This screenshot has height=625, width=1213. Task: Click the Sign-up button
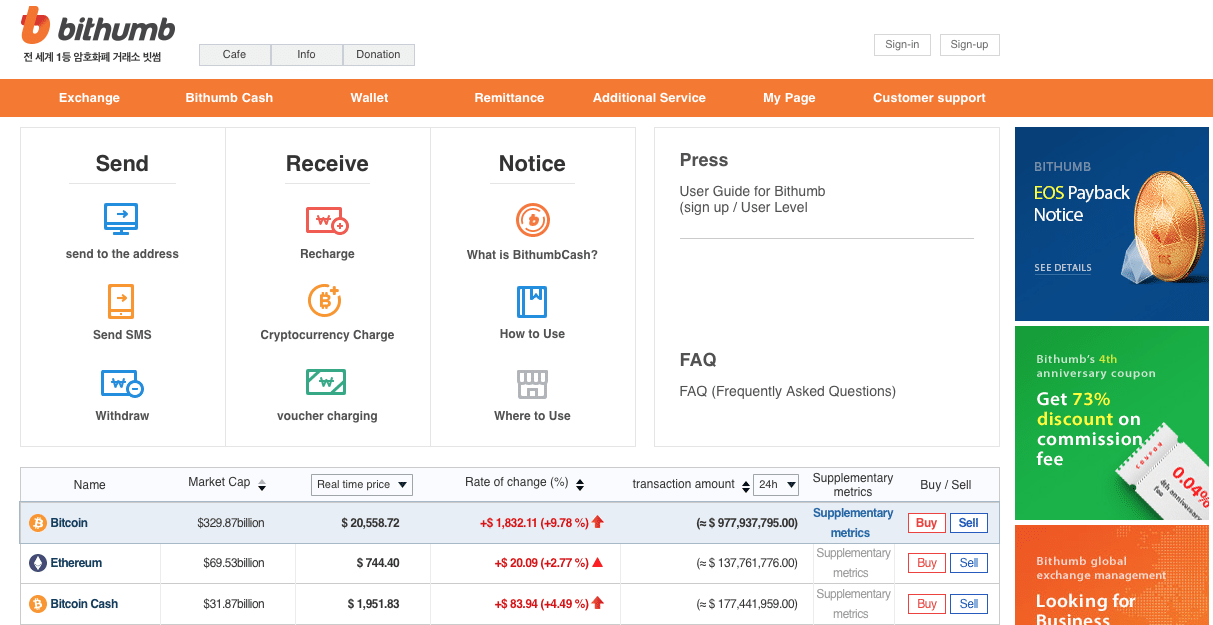coord(969,45)
